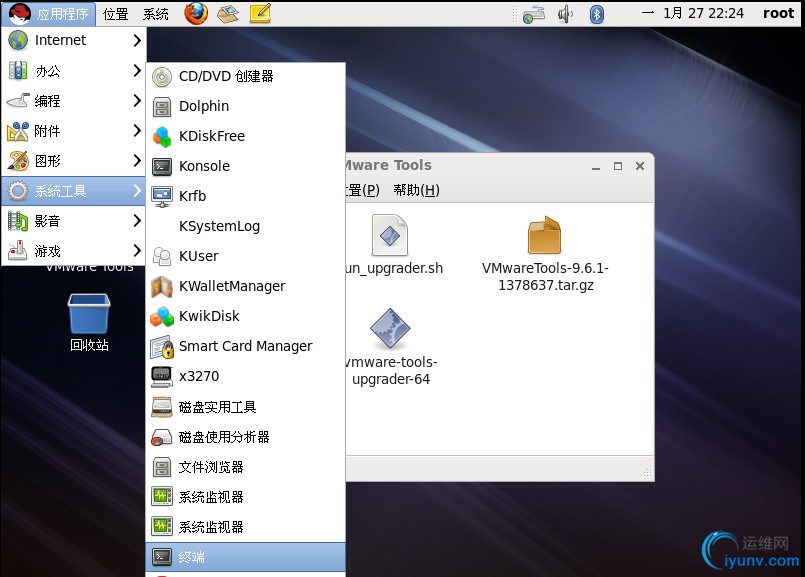Open the mail client panel icon
The image size is (805, 577).
[228, 14]
